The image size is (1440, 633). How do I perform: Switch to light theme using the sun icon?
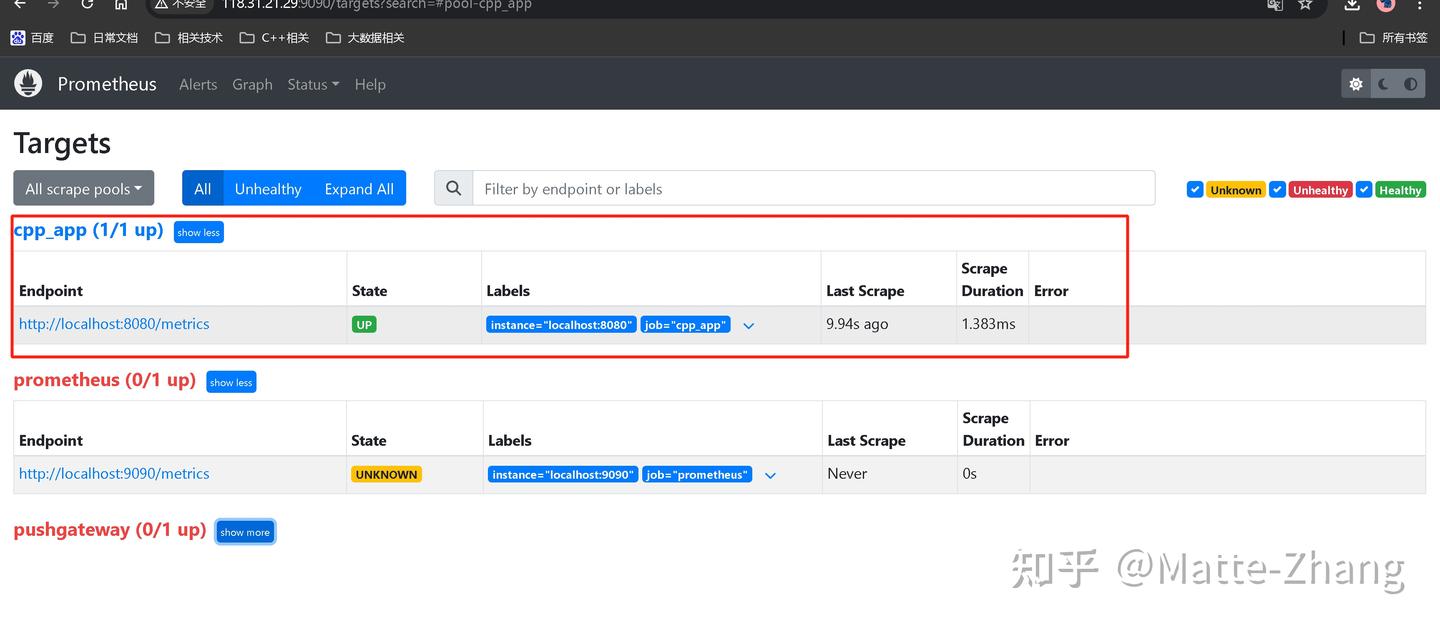click(1356, 84)
